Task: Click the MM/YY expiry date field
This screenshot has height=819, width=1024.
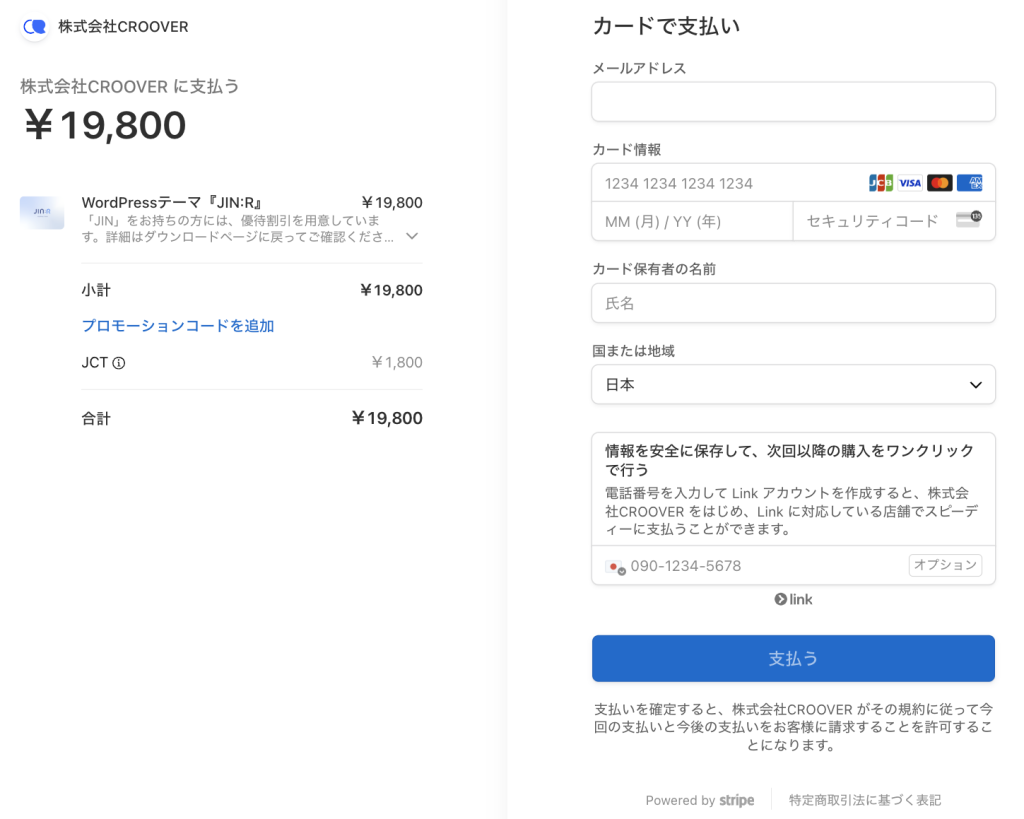Action: (692, 221)
